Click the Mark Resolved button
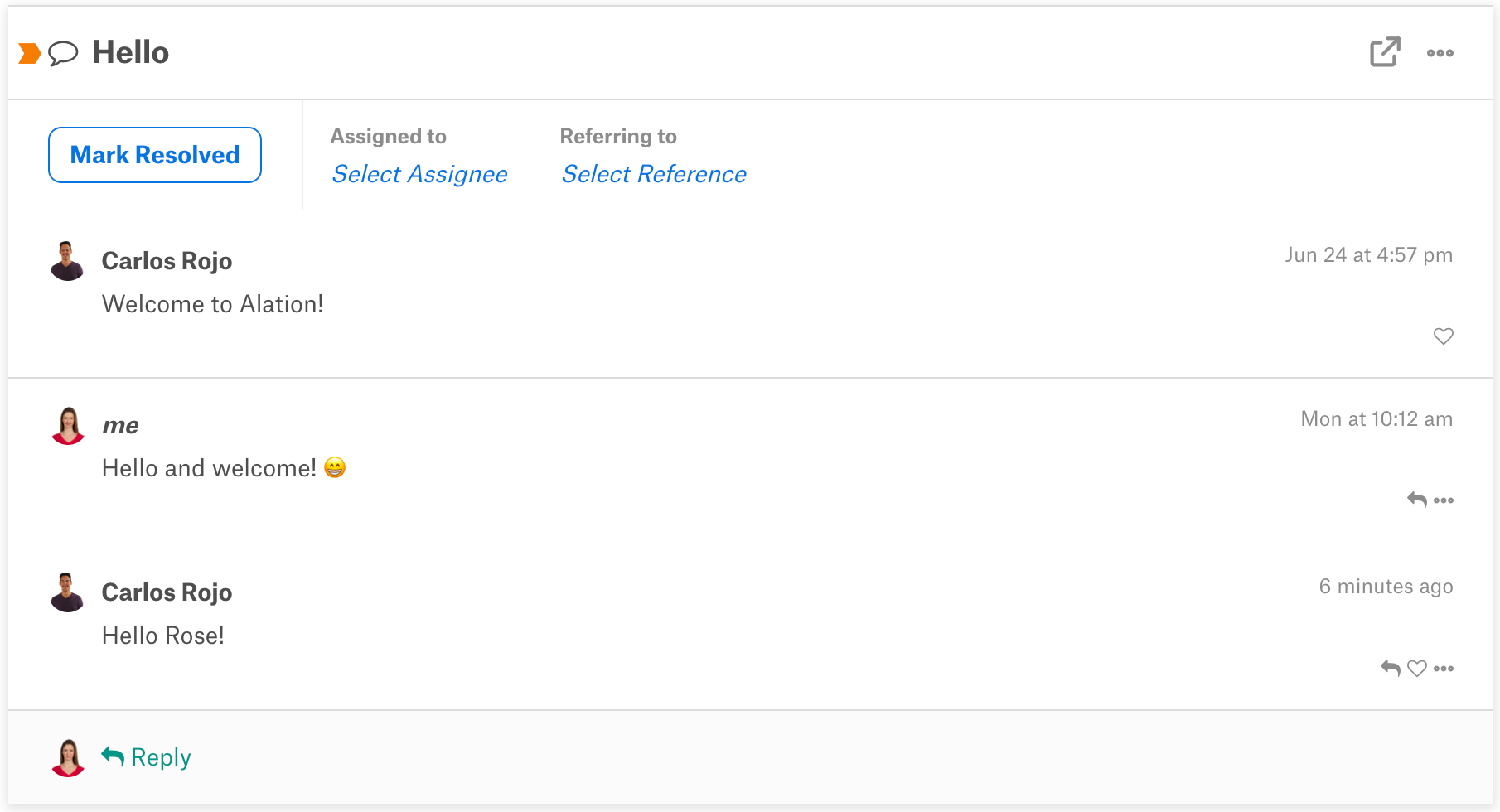 pyautogui.click(x=155, y=155)
